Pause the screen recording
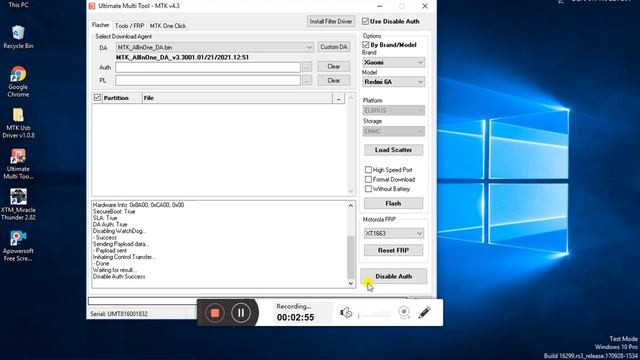Screen dimensions: 640x360 pos(241,313)
